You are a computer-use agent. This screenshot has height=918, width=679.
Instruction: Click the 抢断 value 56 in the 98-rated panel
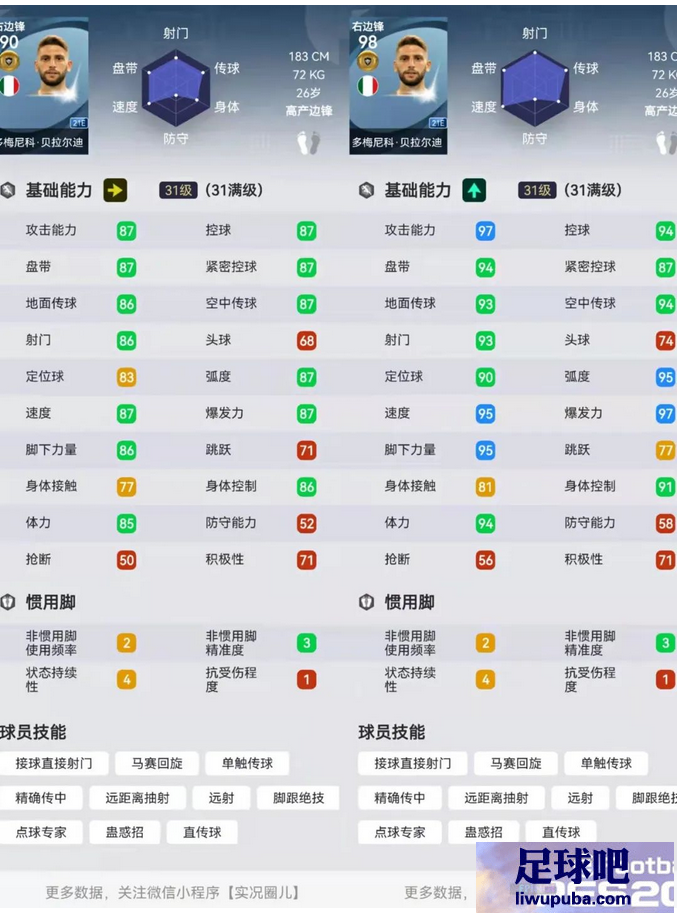(485, 560)
